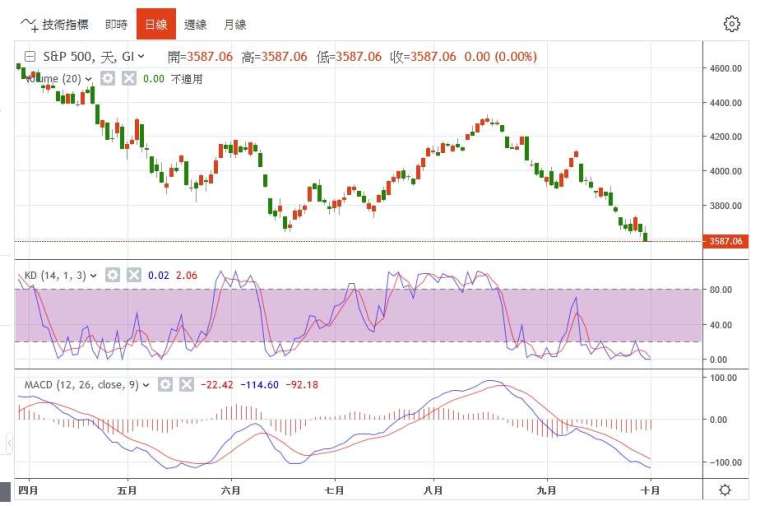Click the 五月 label on the time axis
This screenshot has height=506, width=760.
127,490
